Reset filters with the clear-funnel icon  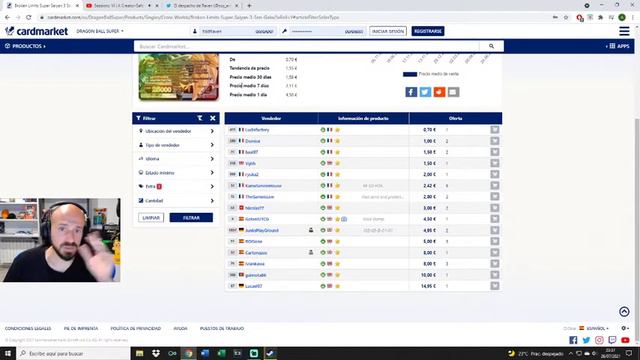point(200,118)
